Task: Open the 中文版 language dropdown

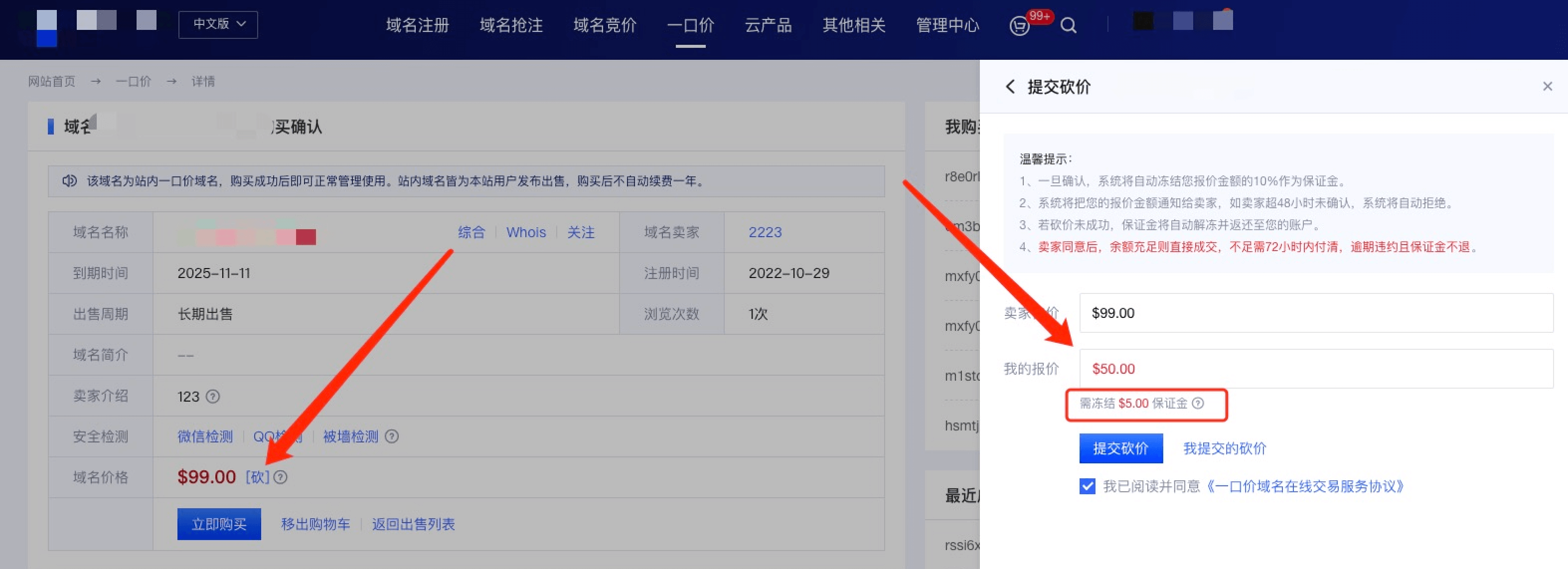Action: [x=218, y=24]
